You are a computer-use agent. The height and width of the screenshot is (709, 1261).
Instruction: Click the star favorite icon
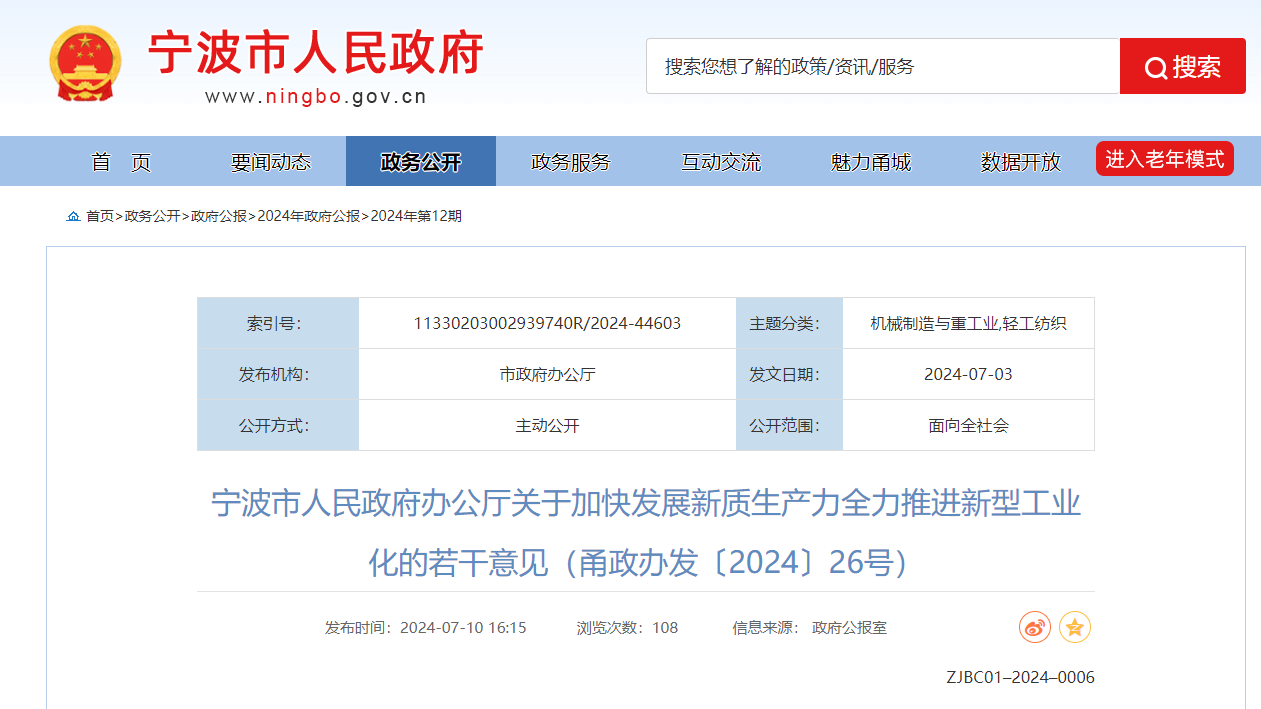pyautogui.click(x=1074, y=627)
